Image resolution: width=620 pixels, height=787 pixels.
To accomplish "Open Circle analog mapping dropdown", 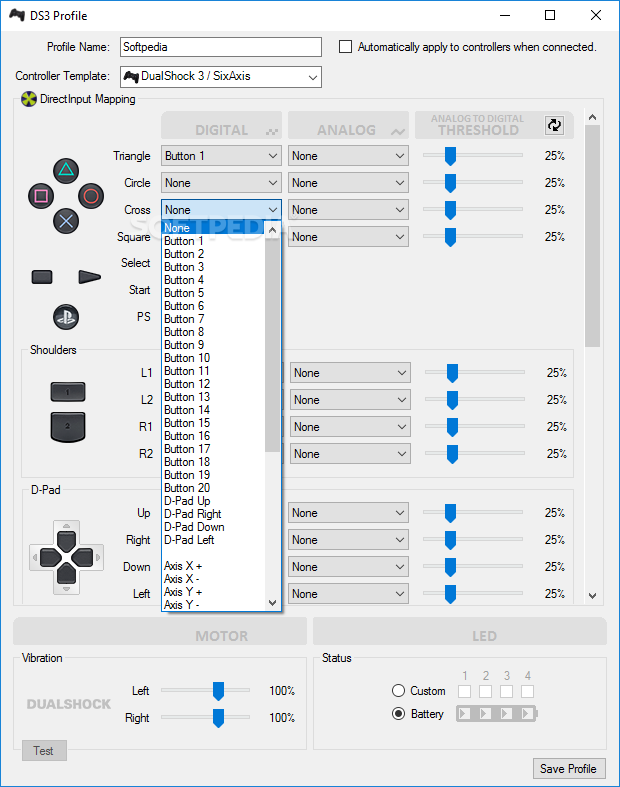I will click(x=348, y=183).
